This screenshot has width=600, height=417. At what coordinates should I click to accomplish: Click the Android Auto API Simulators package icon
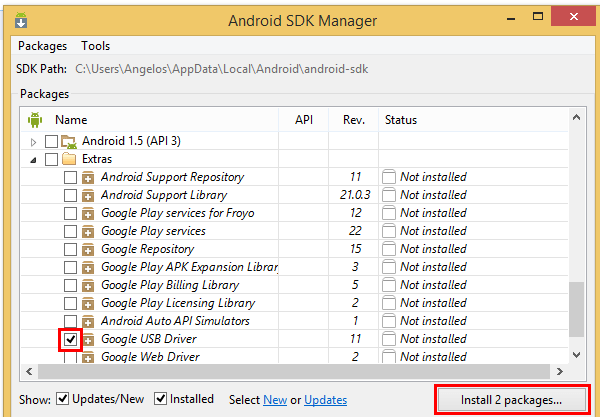[88, 321]
